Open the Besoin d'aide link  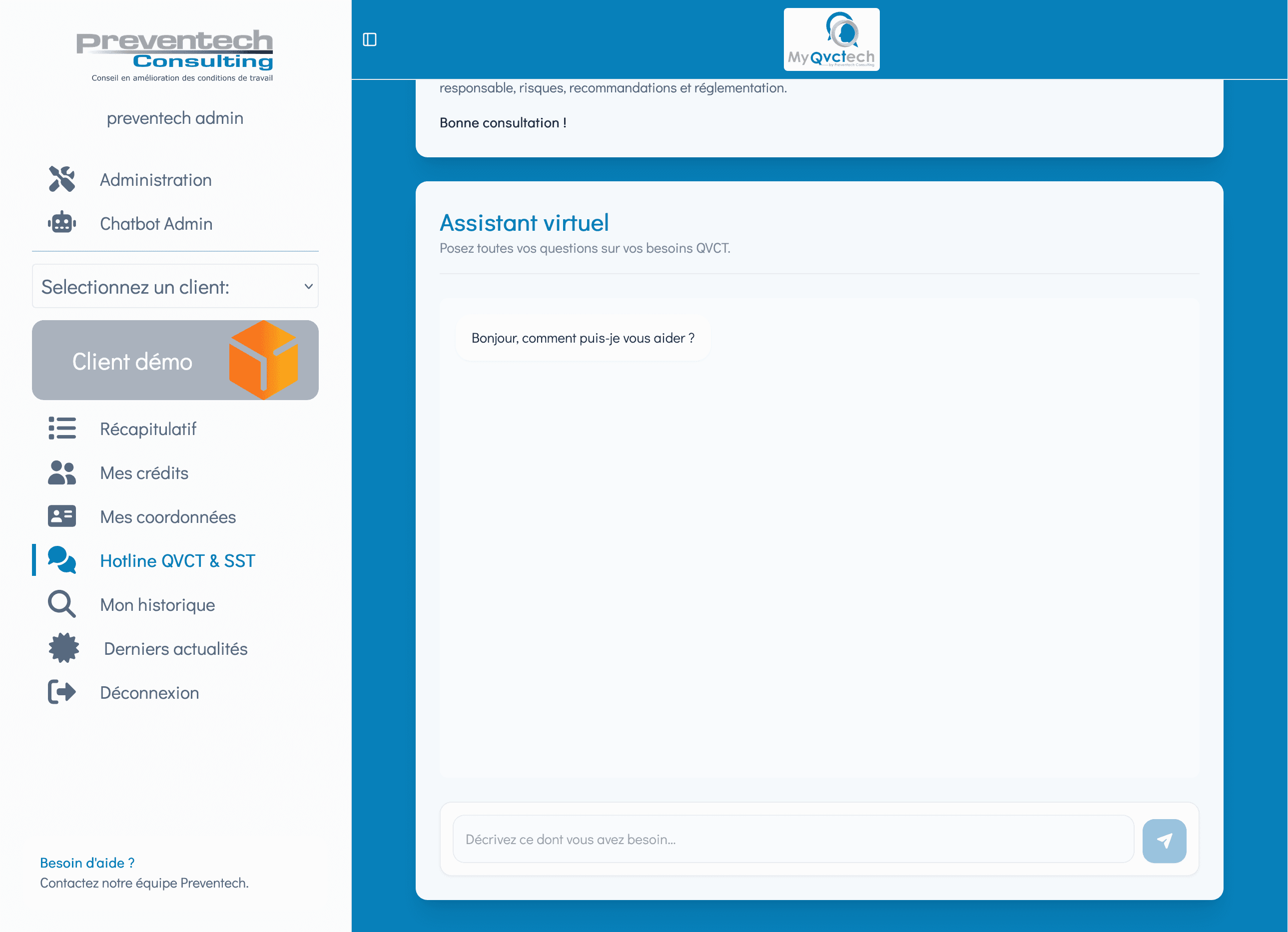(86, 862)
